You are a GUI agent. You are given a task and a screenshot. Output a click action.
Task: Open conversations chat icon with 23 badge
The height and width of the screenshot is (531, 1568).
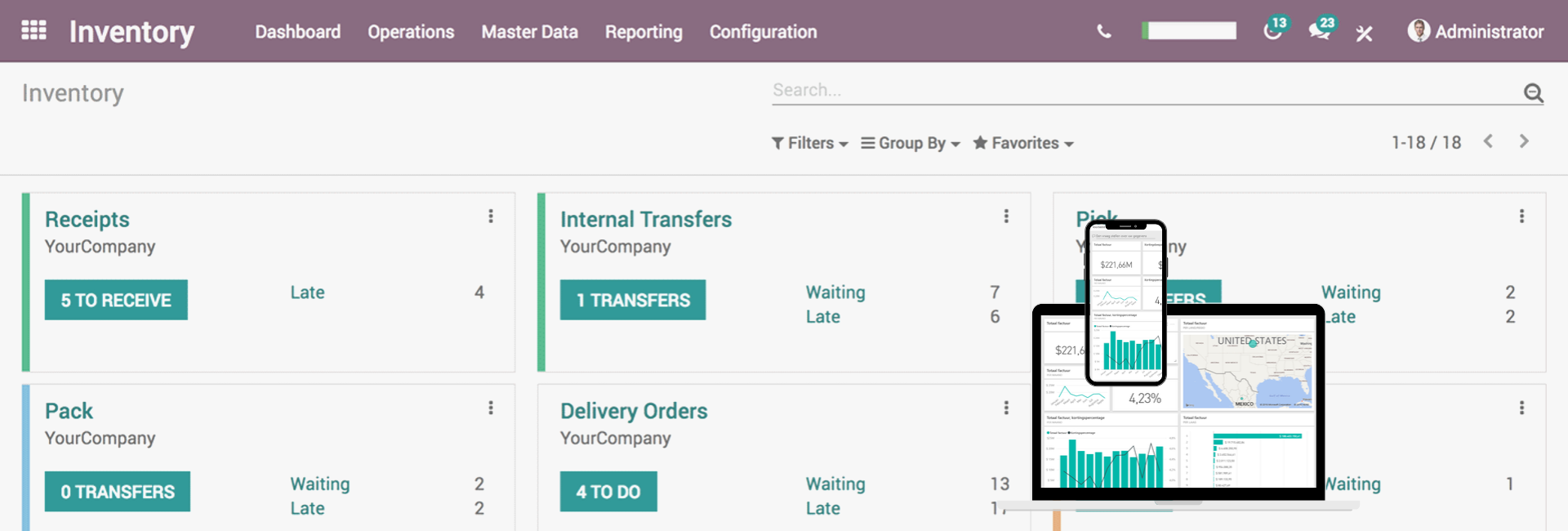(1322, 29)
